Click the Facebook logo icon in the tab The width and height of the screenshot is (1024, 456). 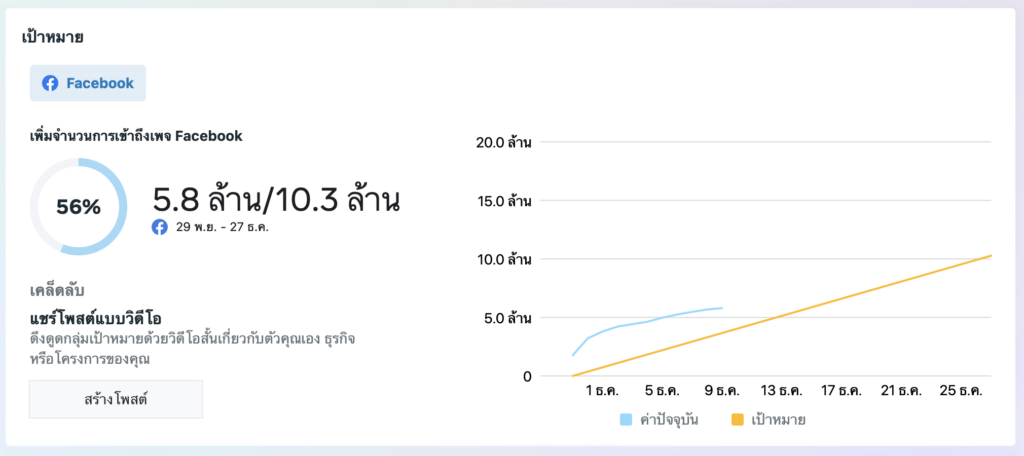pos(50,83)
